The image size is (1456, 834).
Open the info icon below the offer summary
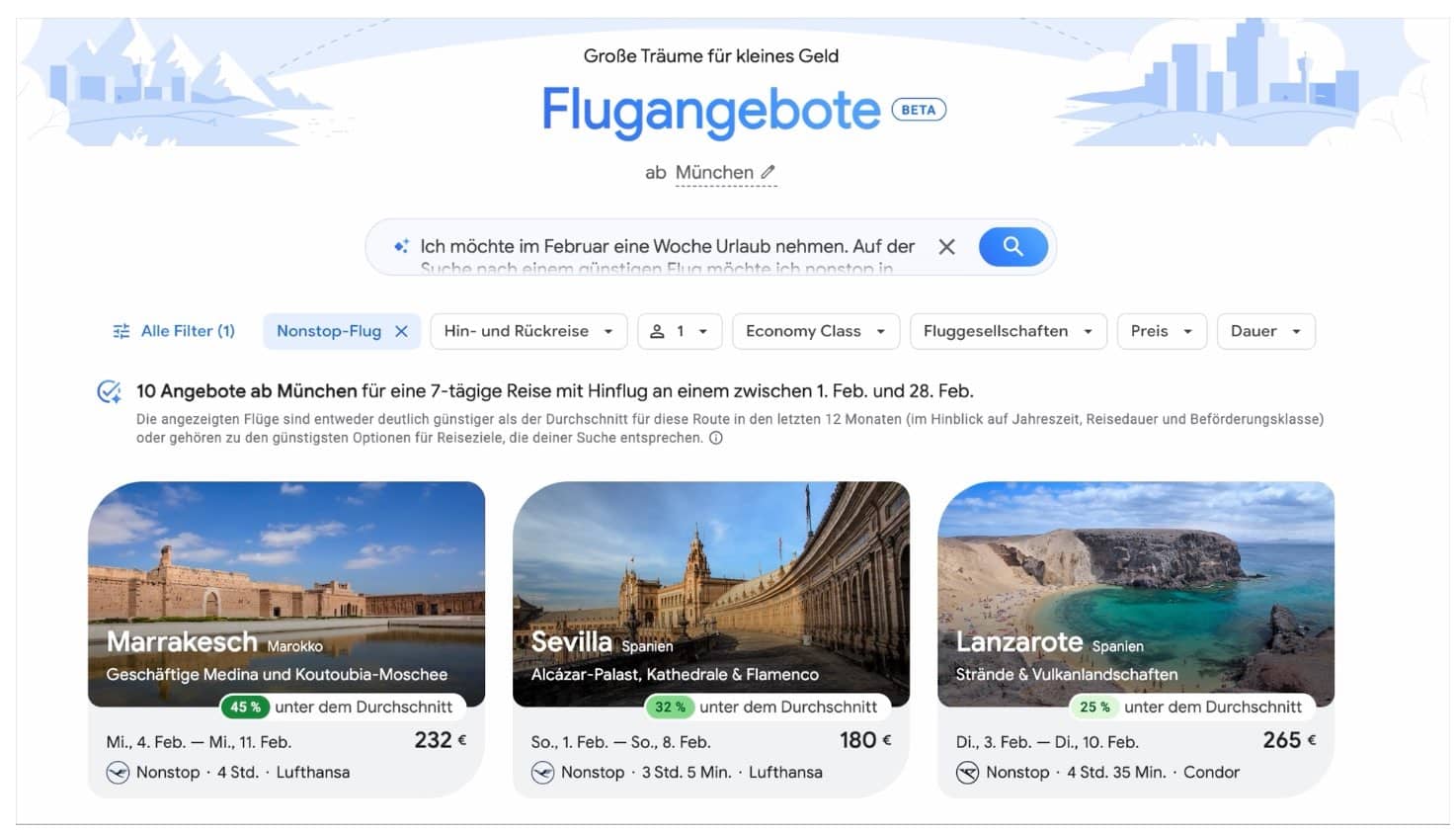717,437
